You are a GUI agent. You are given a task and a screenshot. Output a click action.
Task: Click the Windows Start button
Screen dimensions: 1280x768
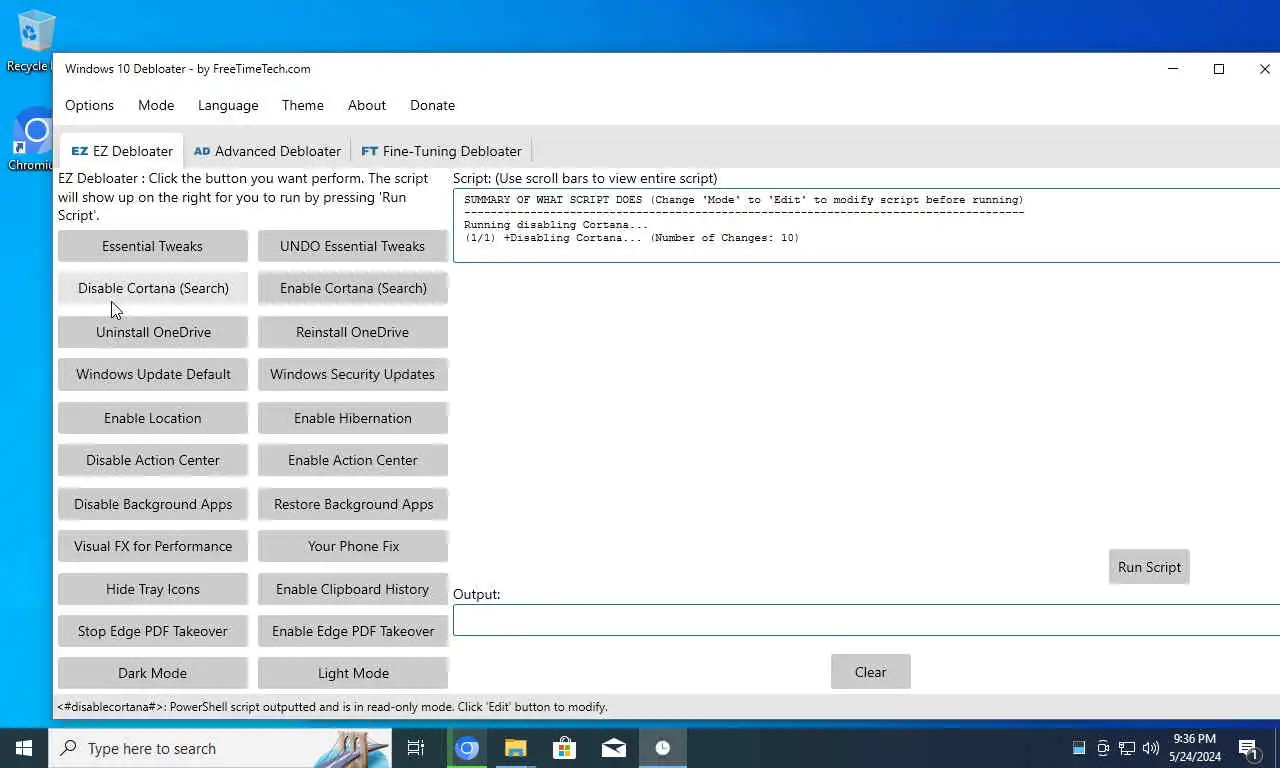(x=24, y=748)
